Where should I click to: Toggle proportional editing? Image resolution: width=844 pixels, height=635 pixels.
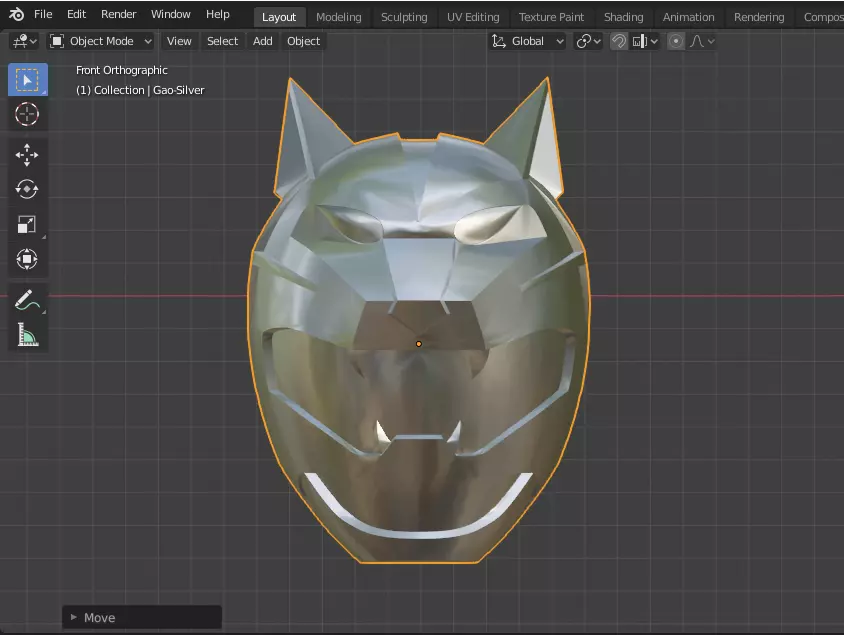point(676,41)
